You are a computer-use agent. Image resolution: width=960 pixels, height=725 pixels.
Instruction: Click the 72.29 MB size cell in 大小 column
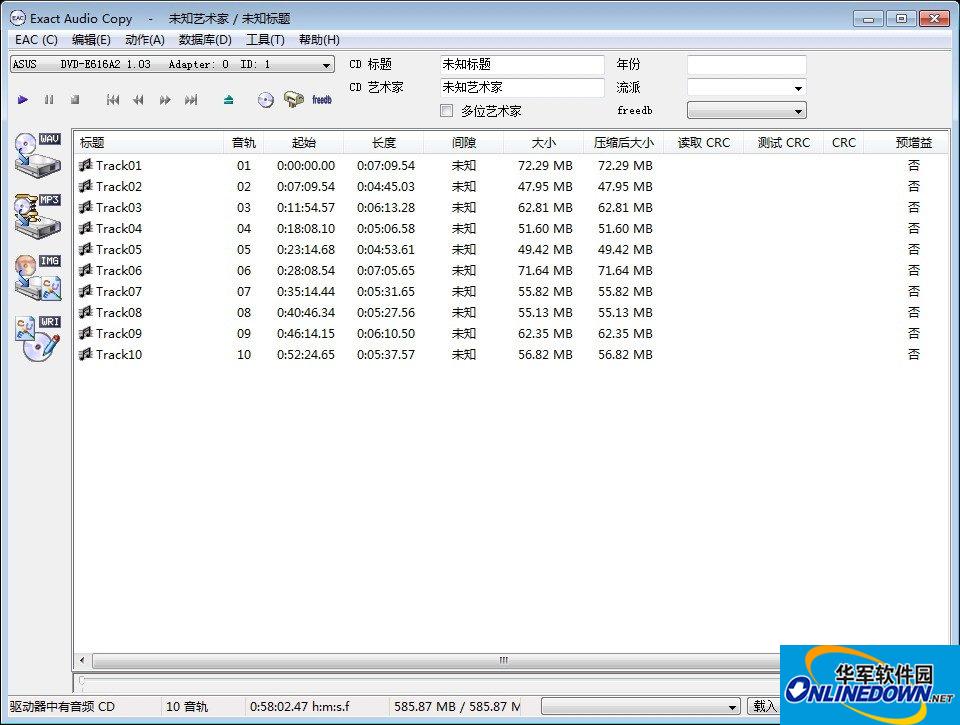pos(545,165)
